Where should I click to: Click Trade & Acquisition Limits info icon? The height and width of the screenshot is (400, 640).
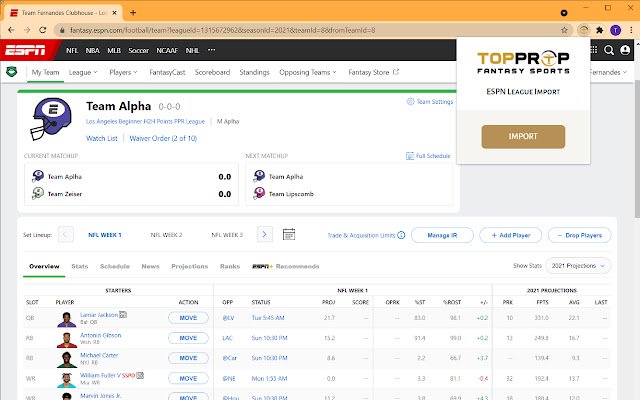click(401, 235)
